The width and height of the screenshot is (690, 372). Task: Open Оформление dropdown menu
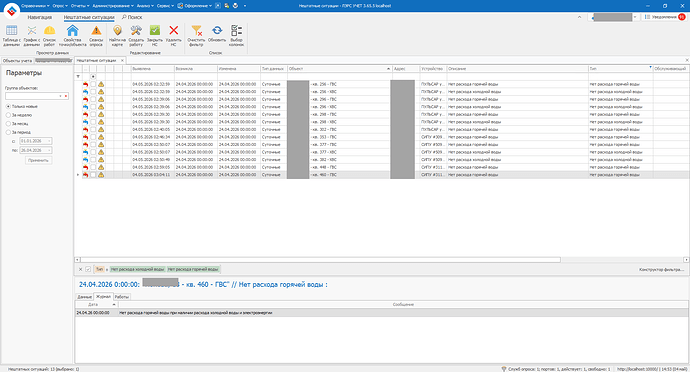[196, 6]
